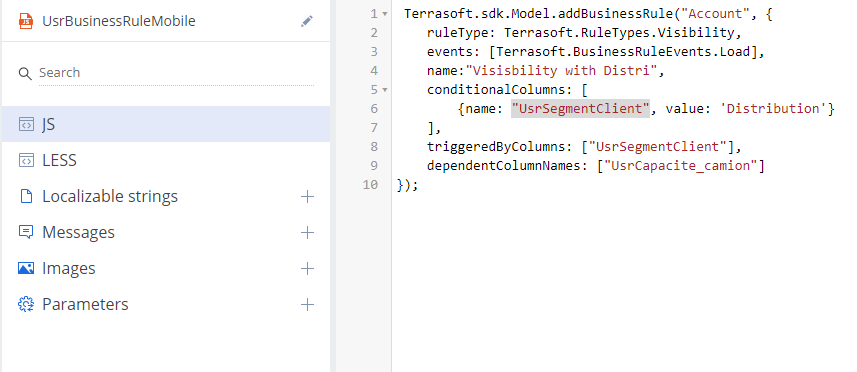857x372 pixels.
Task: Collapse conditionalColumns fold arrow on line 5
Action: coord(385,90)
